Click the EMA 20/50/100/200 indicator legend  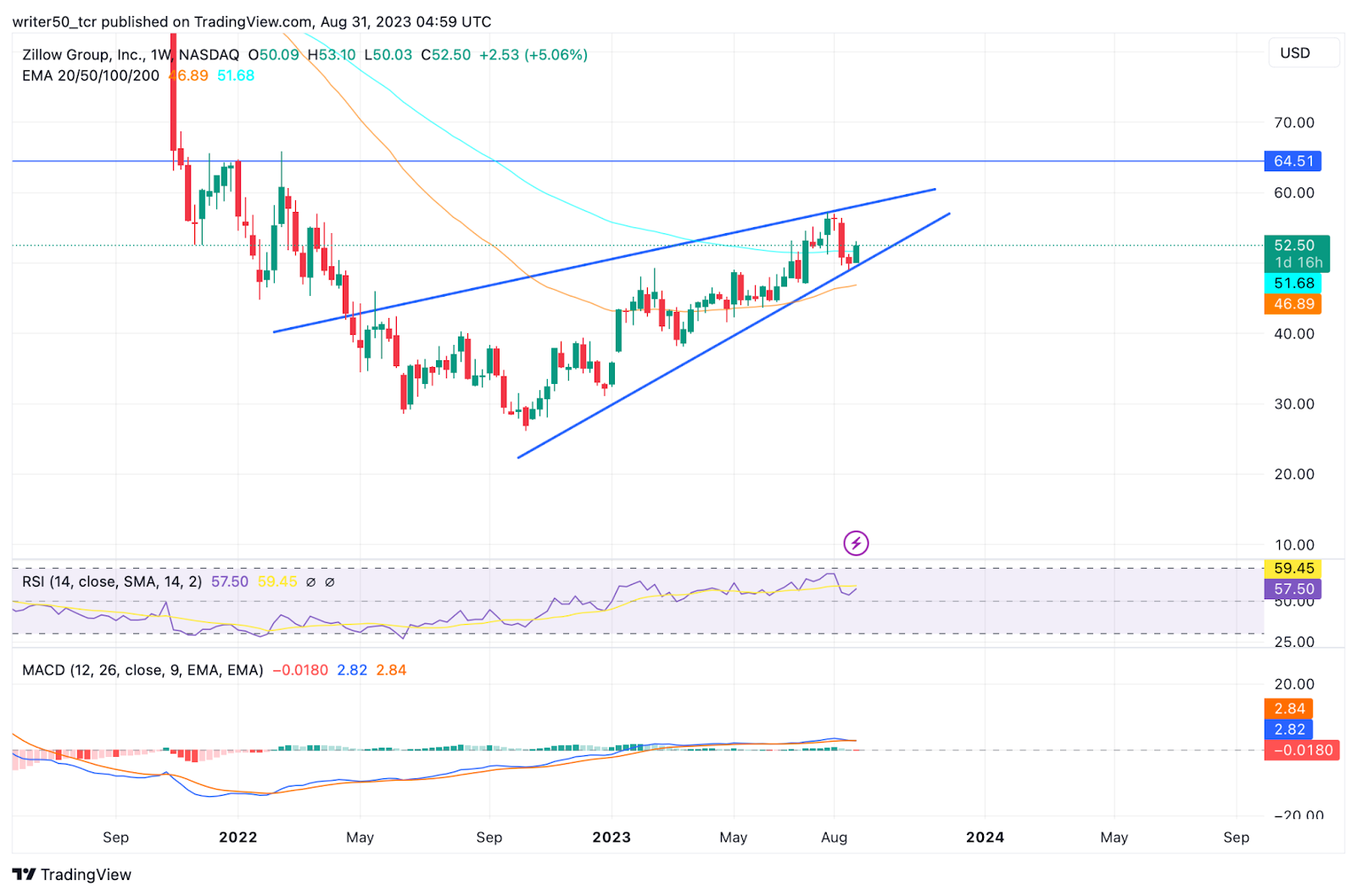click(x=91, y=75)
